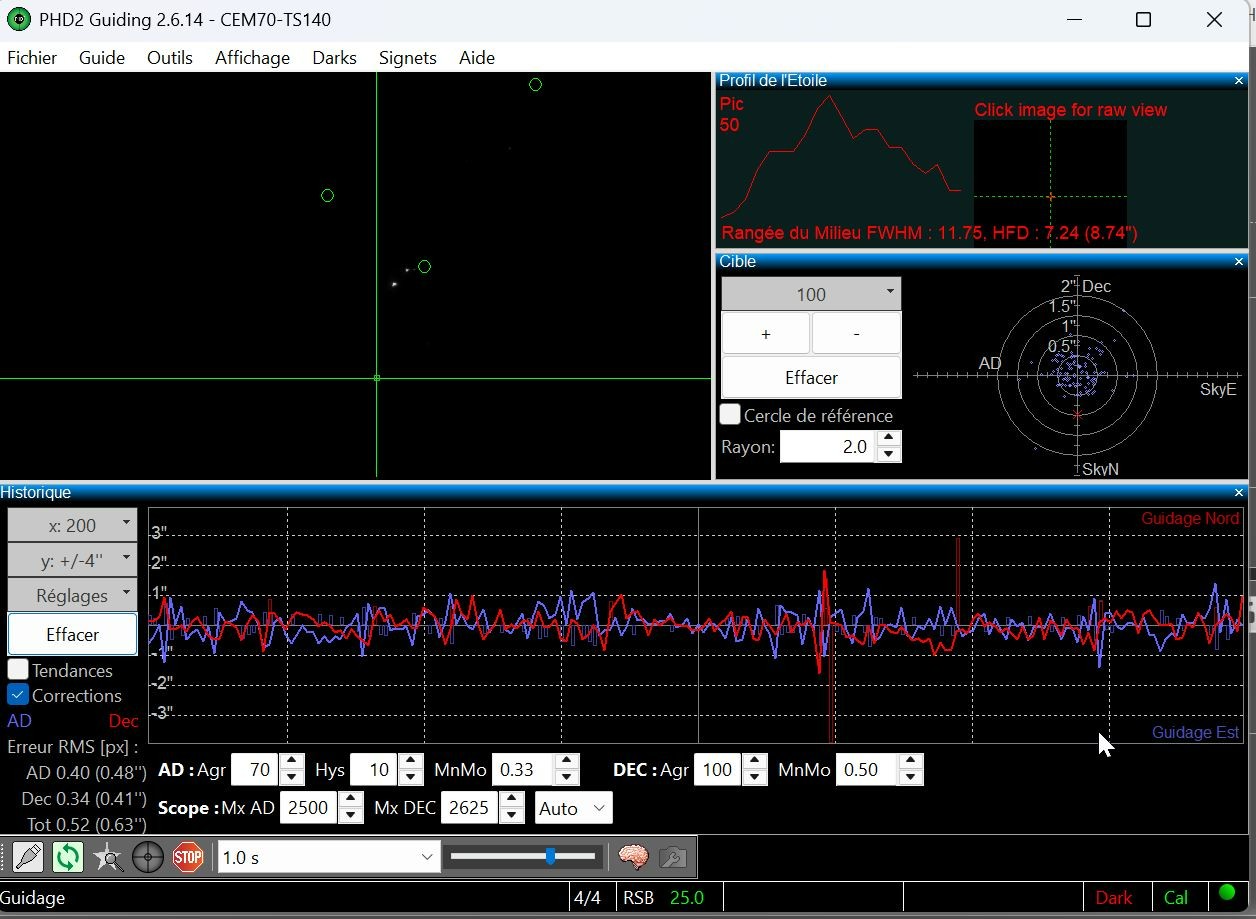Open the Auto Dec mode dropdown
The height and width of the screenshot is (919, 1256).
tap(574, 808)
